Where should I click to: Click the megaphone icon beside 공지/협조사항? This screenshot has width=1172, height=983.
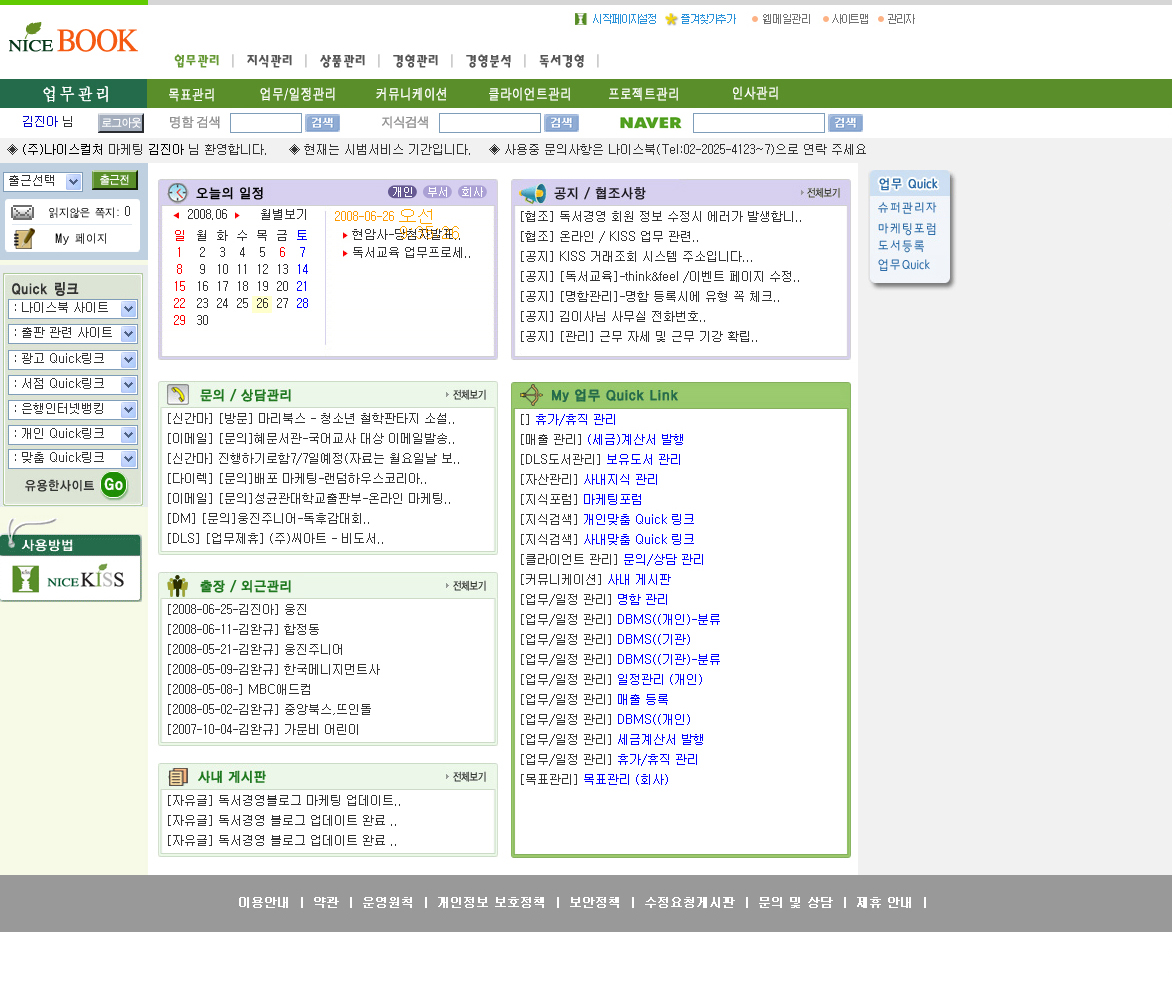[x=532, y=193]
